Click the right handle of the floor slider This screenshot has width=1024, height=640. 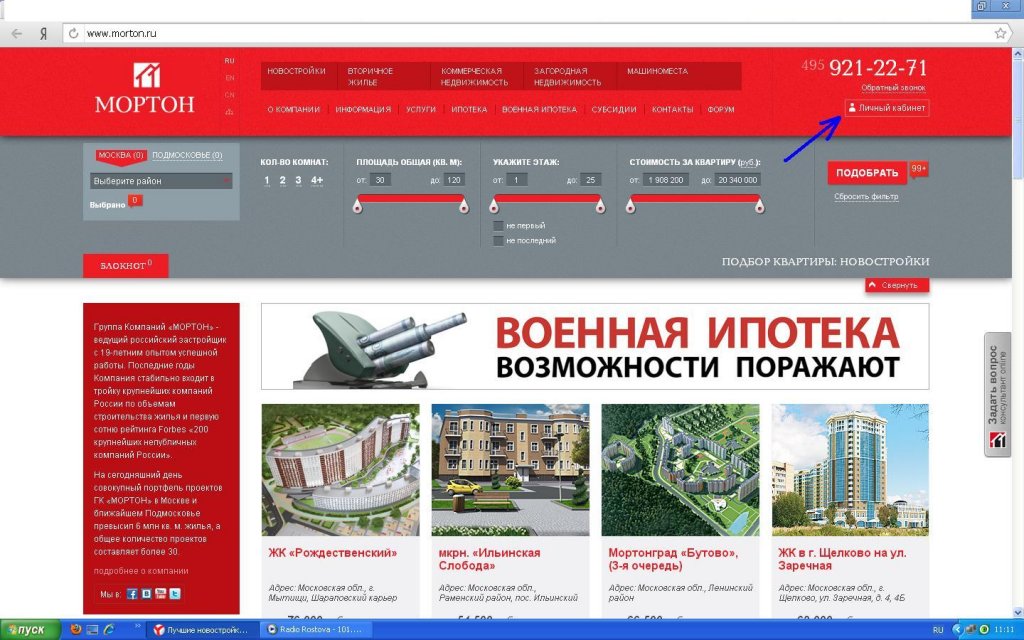click(600, 207)
